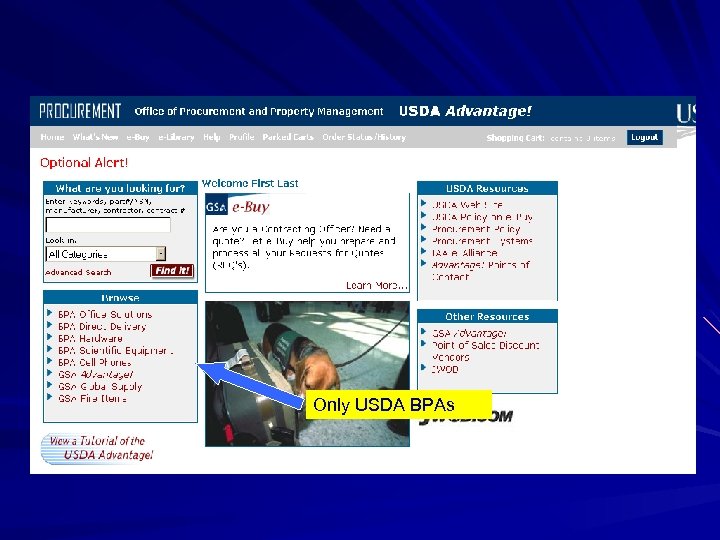
Task: Open Help in navigation bar
Action: (211, 137)
